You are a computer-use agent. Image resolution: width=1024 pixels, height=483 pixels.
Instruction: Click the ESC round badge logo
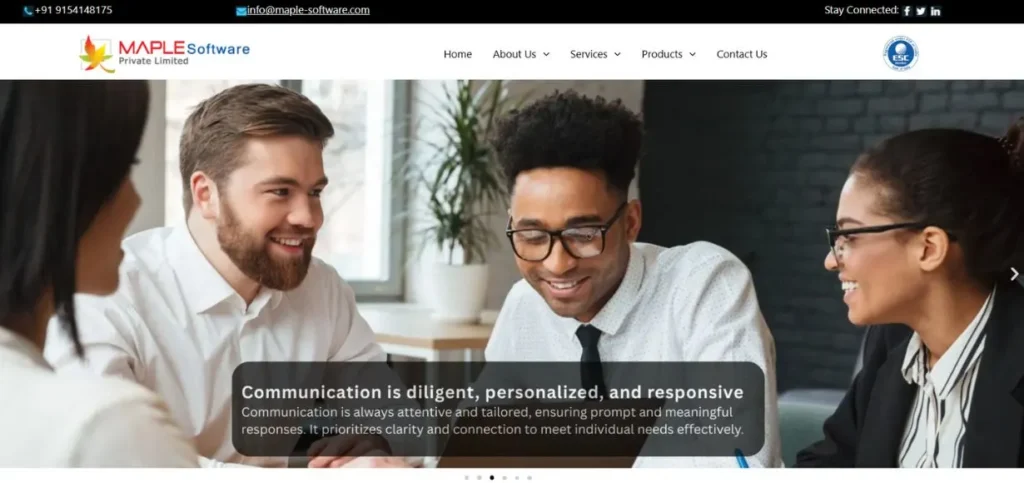[x=901, y=54]
